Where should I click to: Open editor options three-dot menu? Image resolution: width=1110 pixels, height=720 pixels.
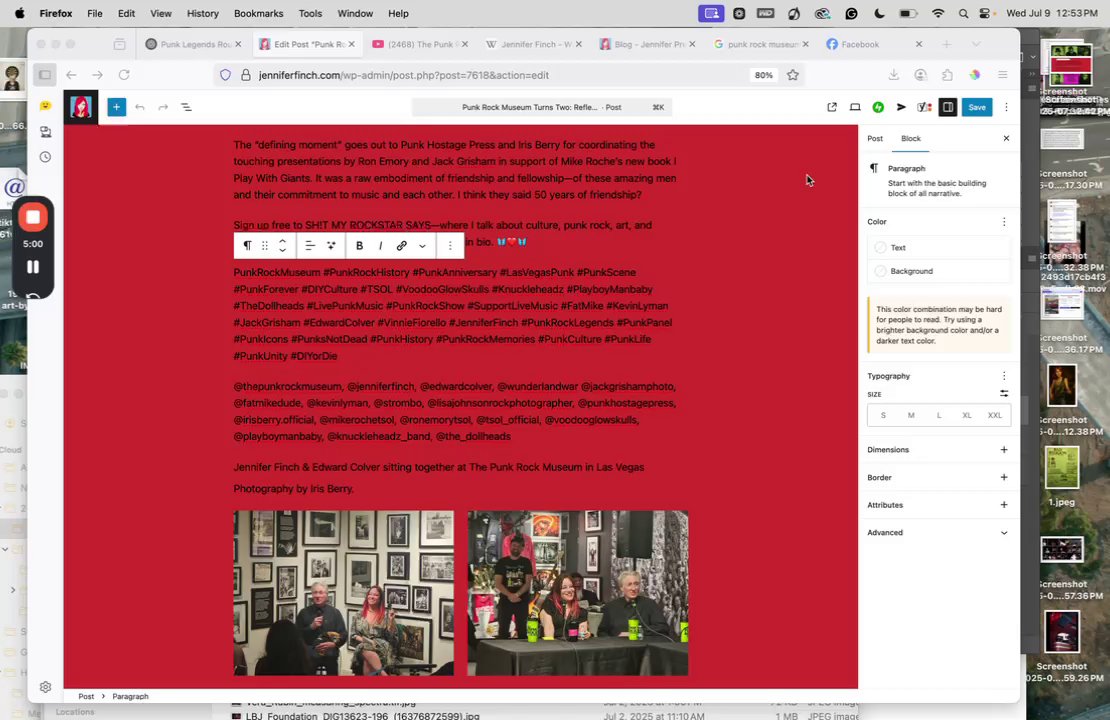pos(1006,107)
